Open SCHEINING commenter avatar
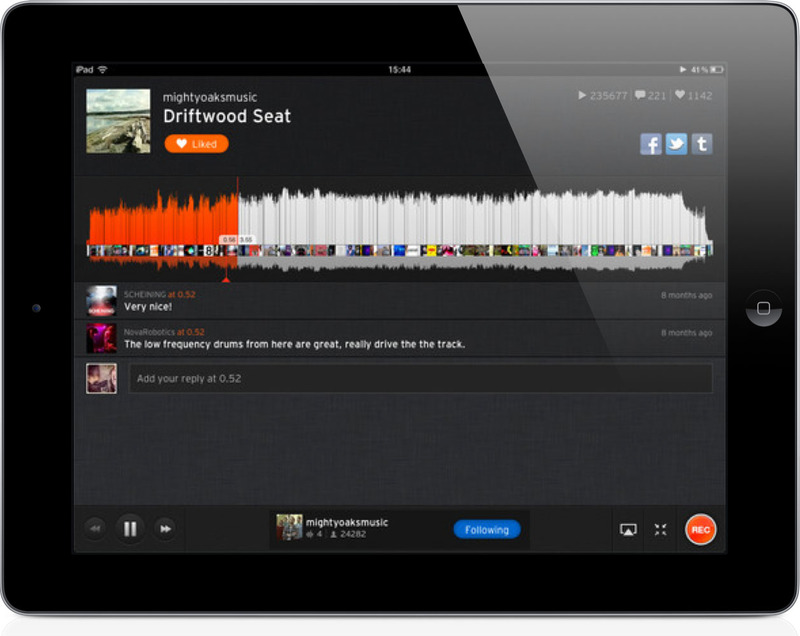 tap(102, 301)
